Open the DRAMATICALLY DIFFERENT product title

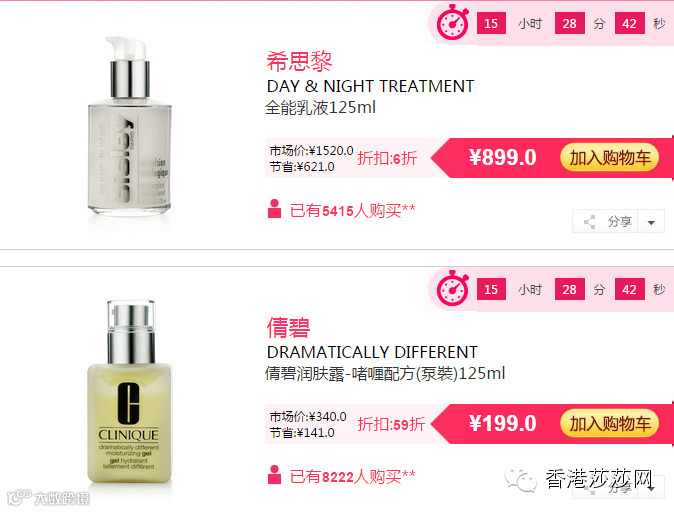[372, 353]
